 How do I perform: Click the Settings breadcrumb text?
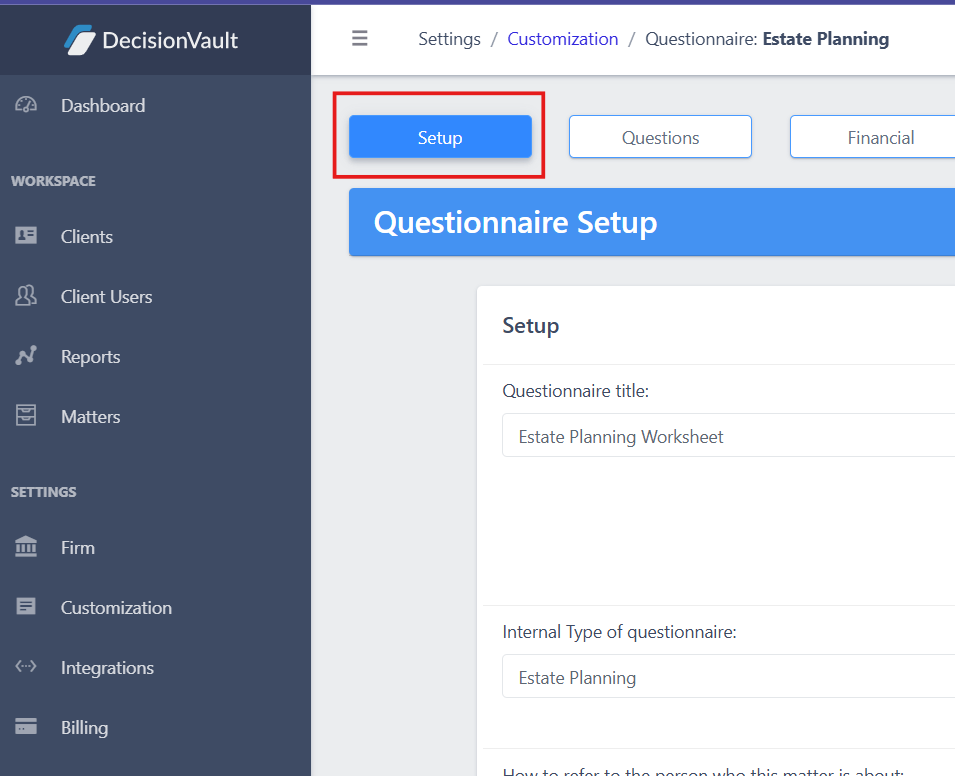click(x=449, y=39)
